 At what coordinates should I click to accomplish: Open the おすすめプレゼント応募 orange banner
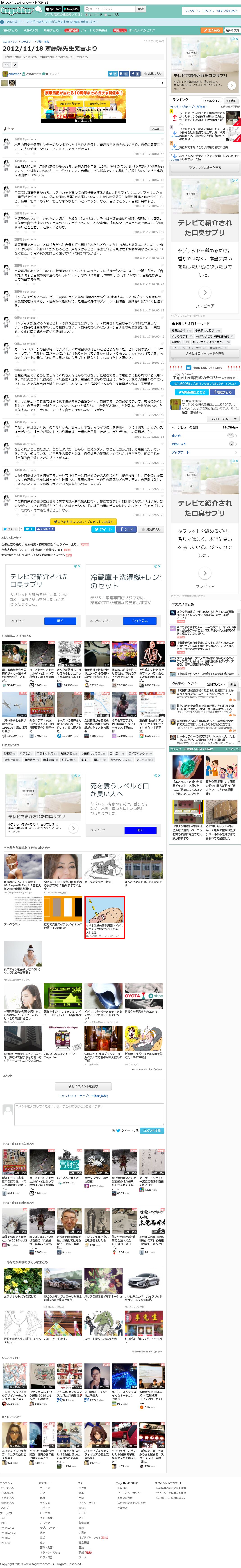(x=83, y=522)
